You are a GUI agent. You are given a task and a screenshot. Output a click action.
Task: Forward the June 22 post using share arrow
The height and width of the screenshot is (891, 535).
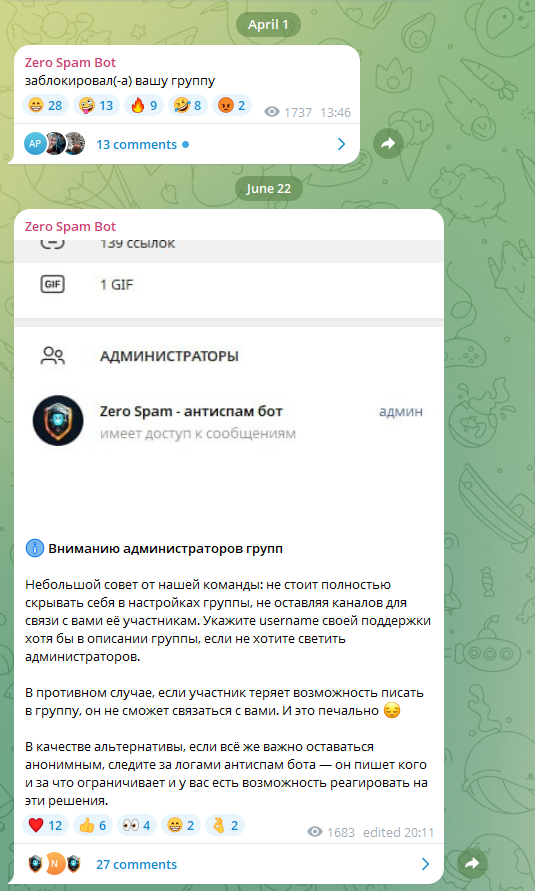pos(472,864)
